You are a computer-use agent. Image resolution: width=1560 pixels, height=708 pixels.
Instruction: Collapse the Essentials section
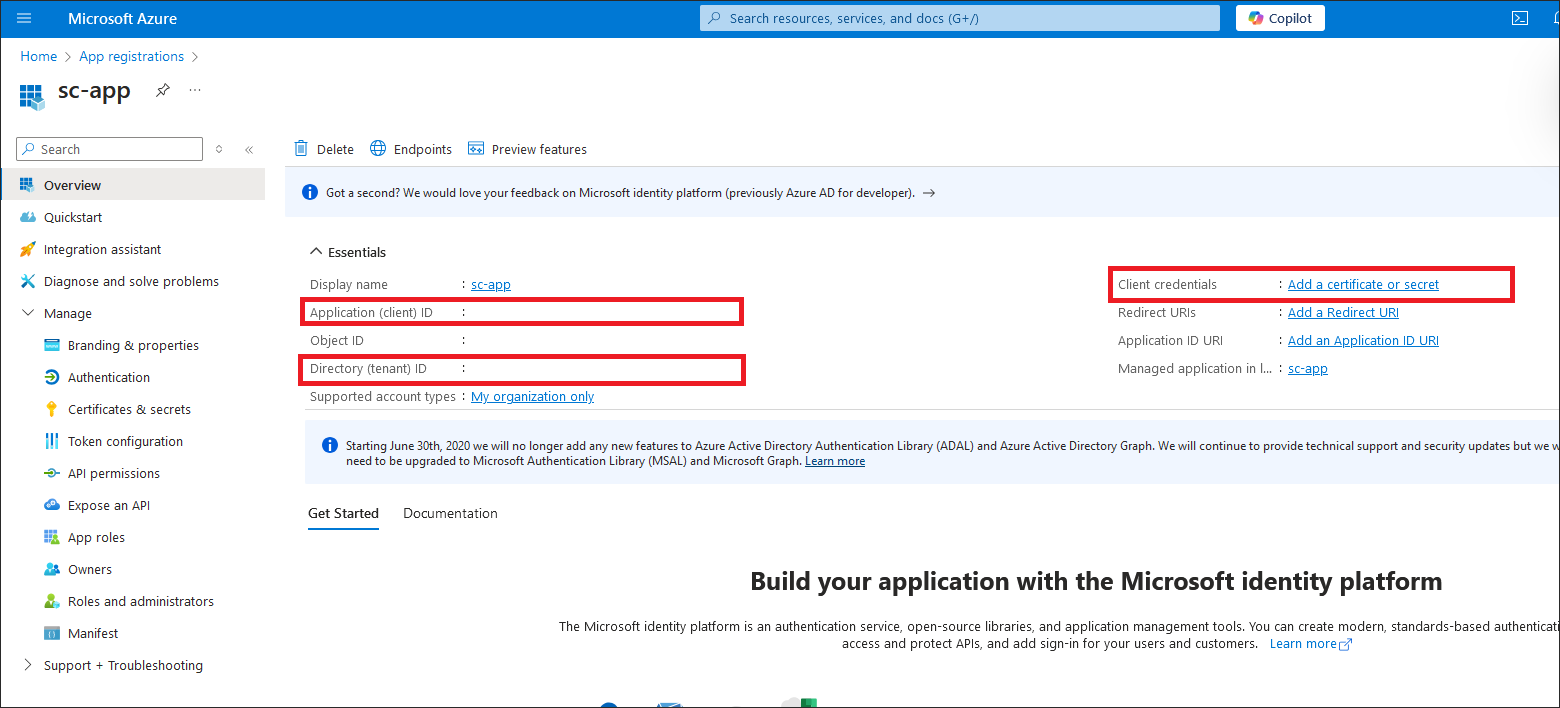(x=316, y=252)
